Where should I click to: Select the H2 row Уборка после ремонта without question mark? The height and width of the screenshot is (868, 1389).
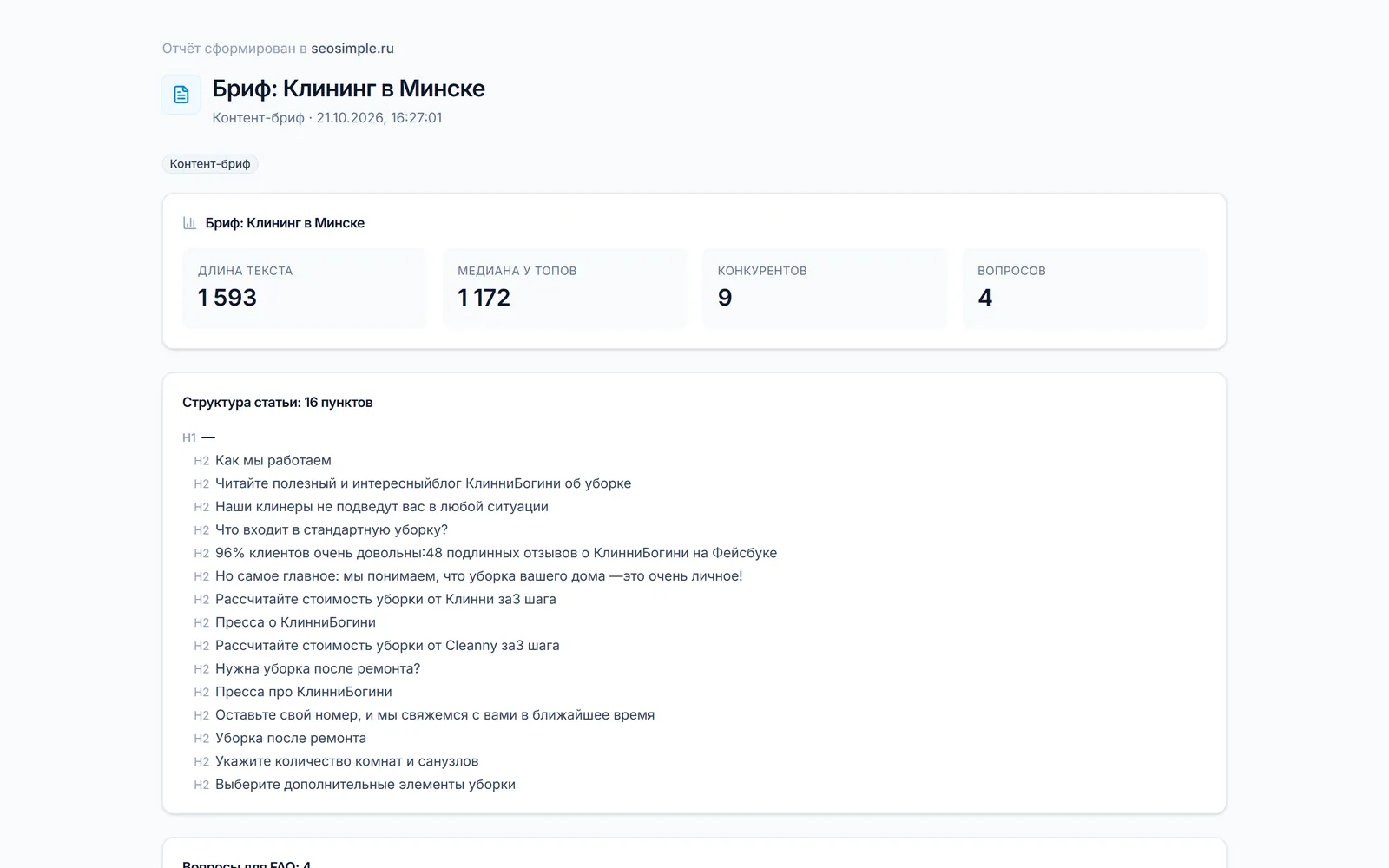pos(280,739)
